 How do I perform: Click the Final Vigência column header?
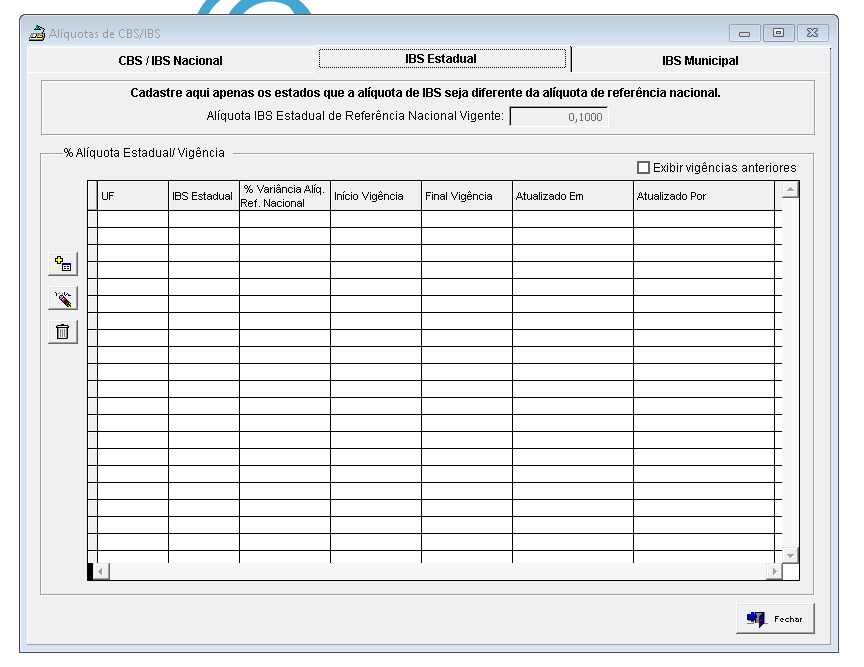pos(466,196)
